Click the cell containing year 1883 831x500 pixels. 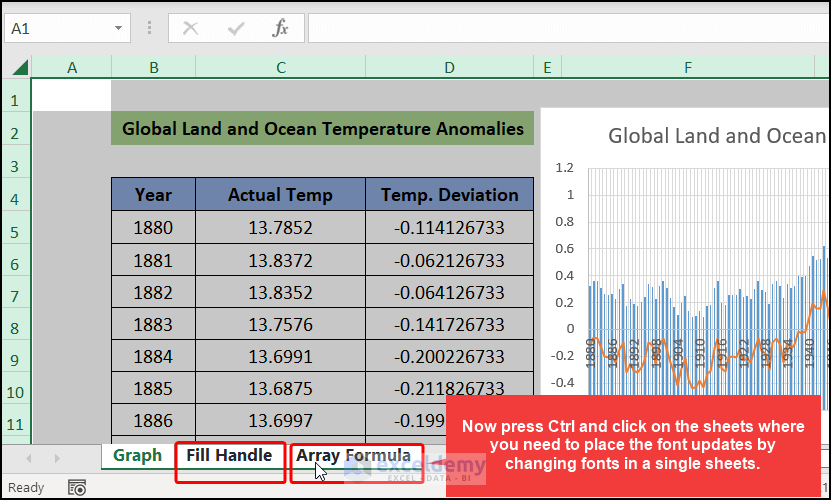point(153,324)
